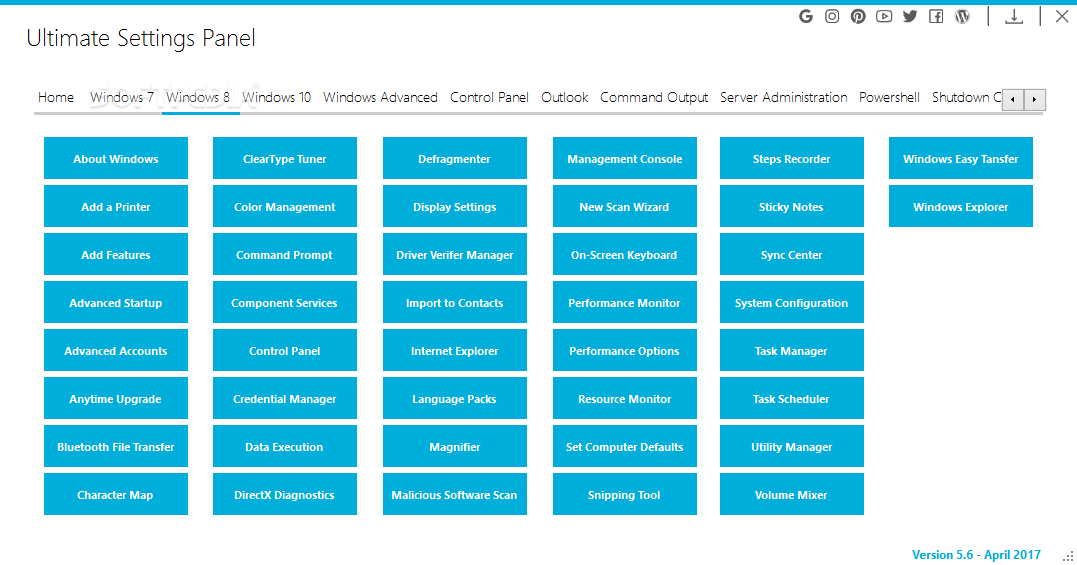Start the Magnifier
This screenshot has width=1077, height=565.
pos(455,447)
